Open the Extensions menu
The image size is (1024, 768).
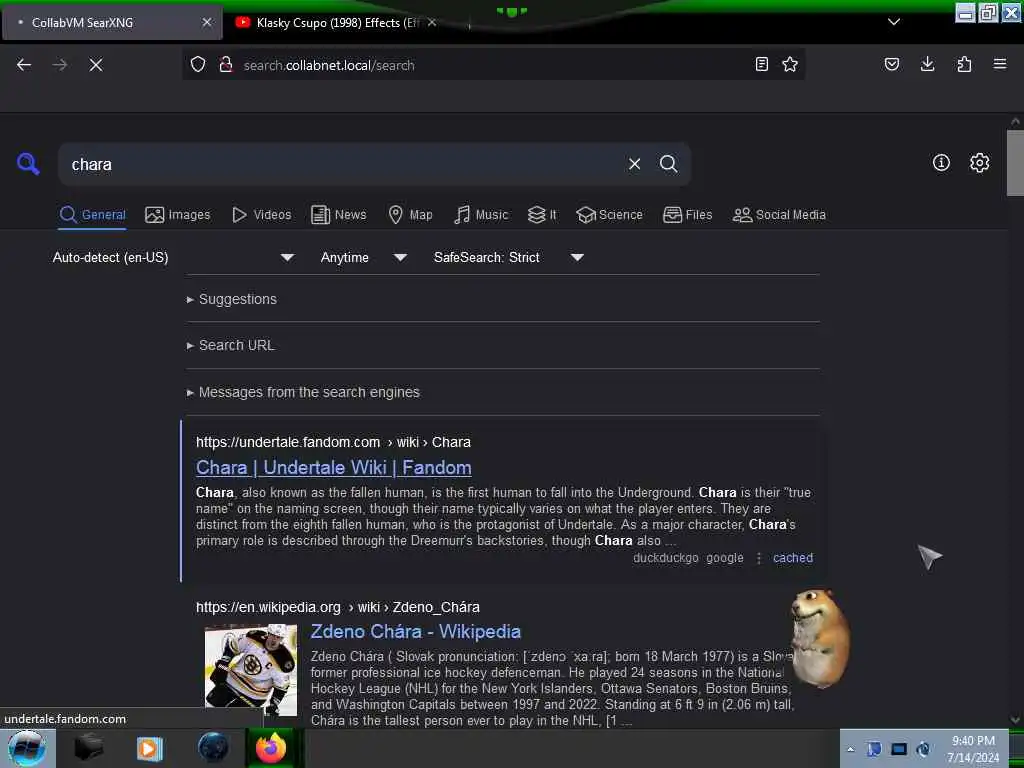click(964, 64)
